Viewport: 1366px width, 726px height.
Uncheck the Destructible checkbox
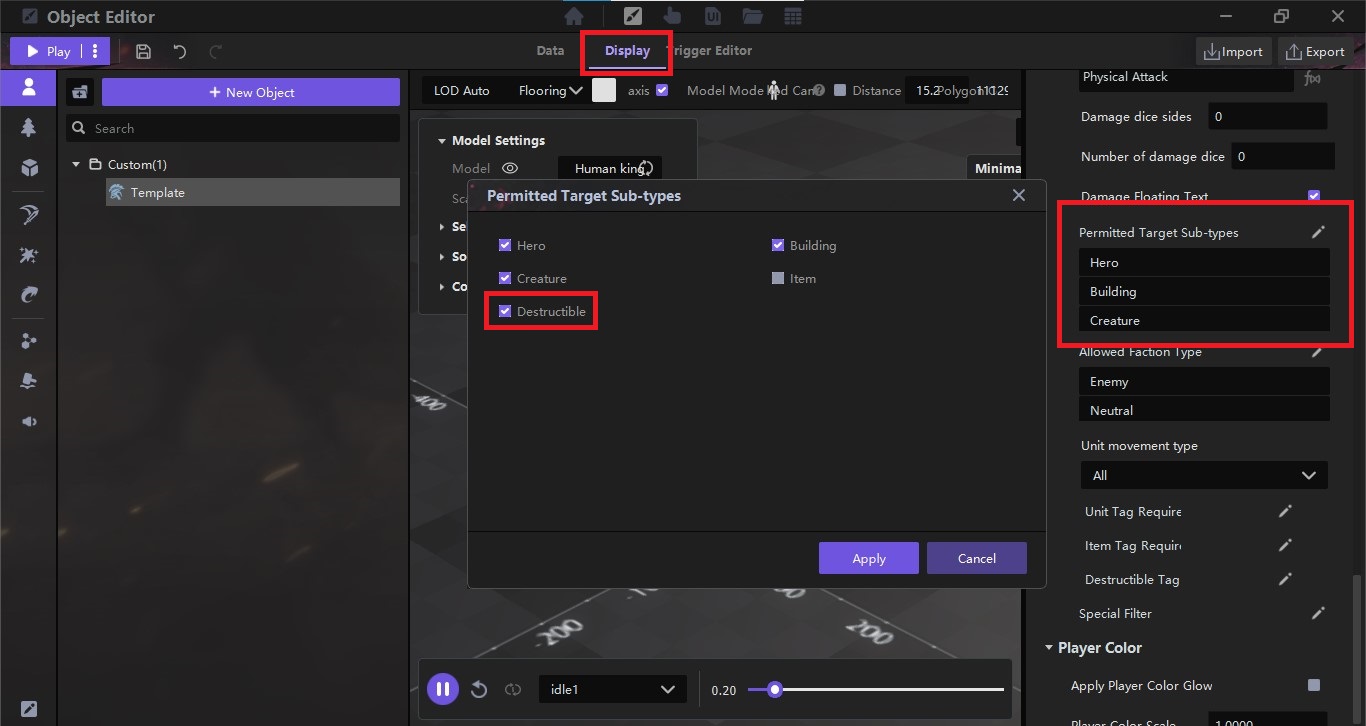click(x=505, y=311)
